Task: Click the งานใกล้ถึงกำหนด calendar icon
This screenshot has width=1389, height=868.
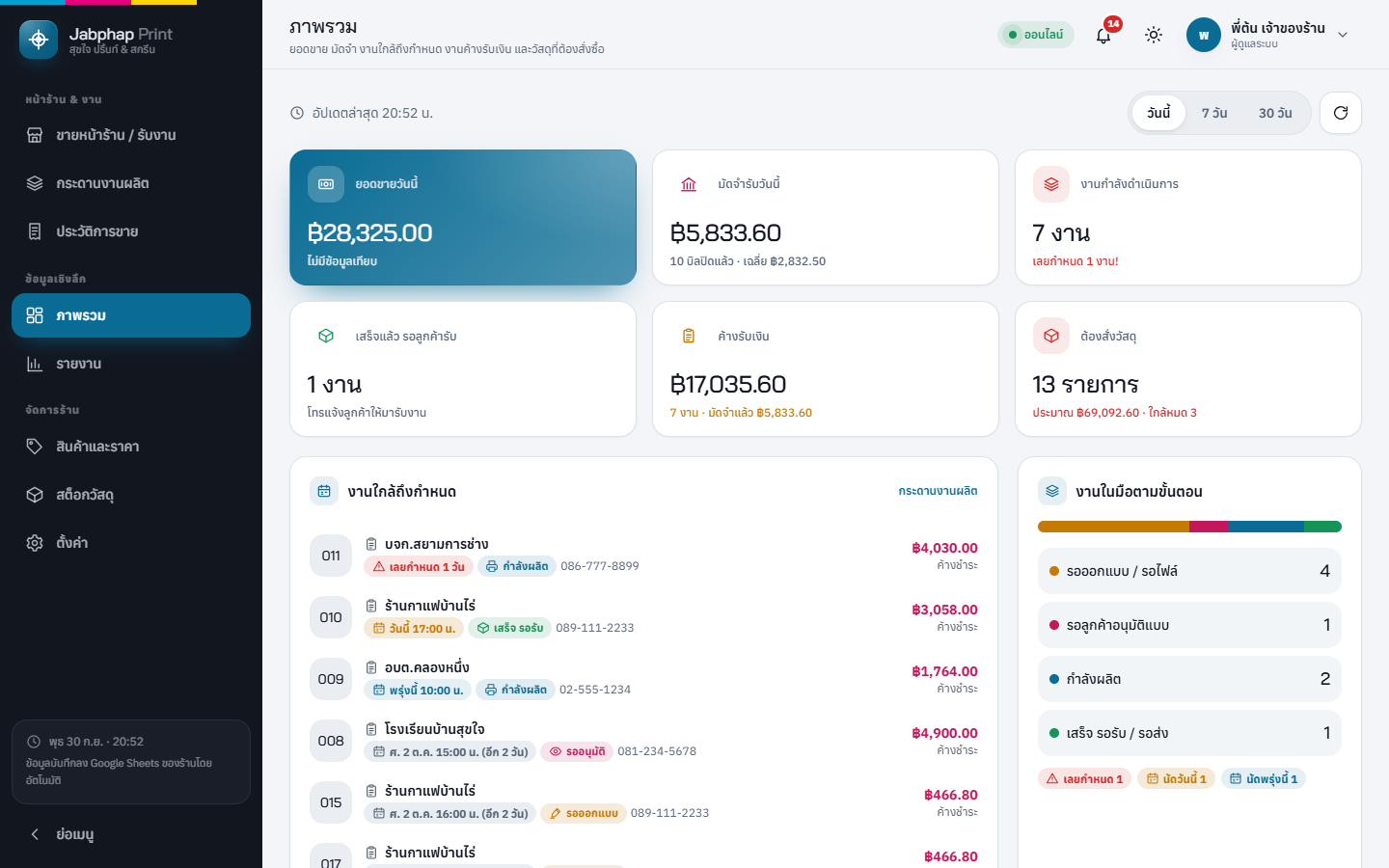Action: (x=324, y=491)
